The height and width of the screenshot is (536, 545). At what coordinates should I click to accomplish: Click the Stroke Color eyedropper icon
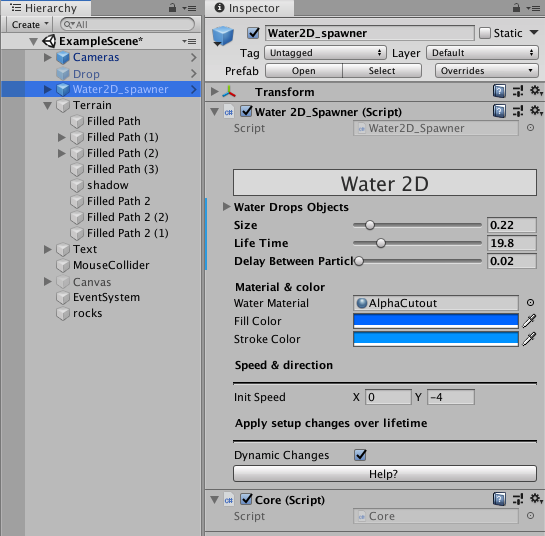click(x=529, y=339)
